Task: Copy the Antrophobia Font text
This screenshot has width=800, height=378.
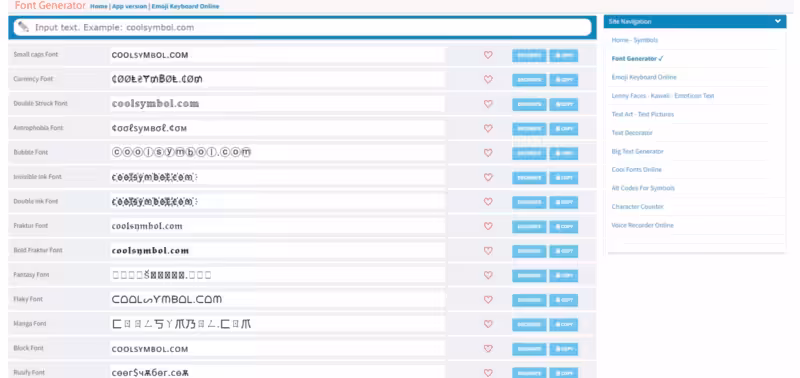Action: pos(564,129)
